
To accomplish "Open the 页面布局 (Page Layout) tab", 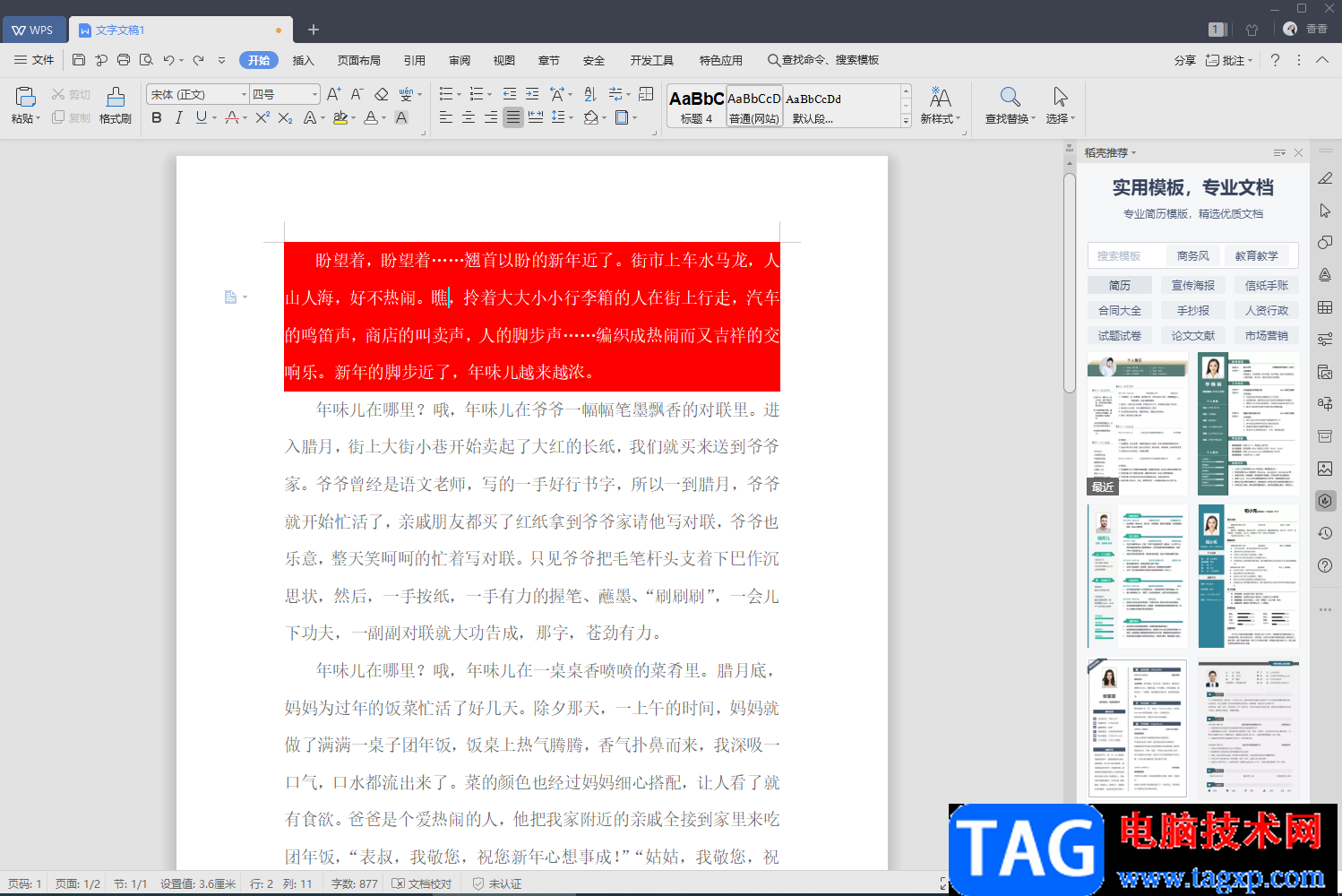I will click(359, 60).
